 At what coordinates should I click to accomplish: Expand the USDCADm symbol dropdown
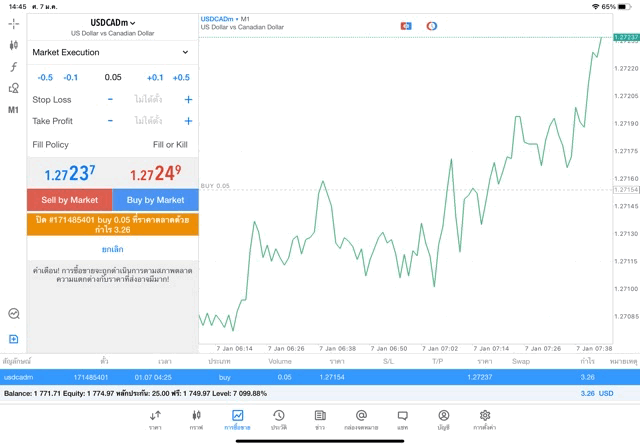(113, 22)
